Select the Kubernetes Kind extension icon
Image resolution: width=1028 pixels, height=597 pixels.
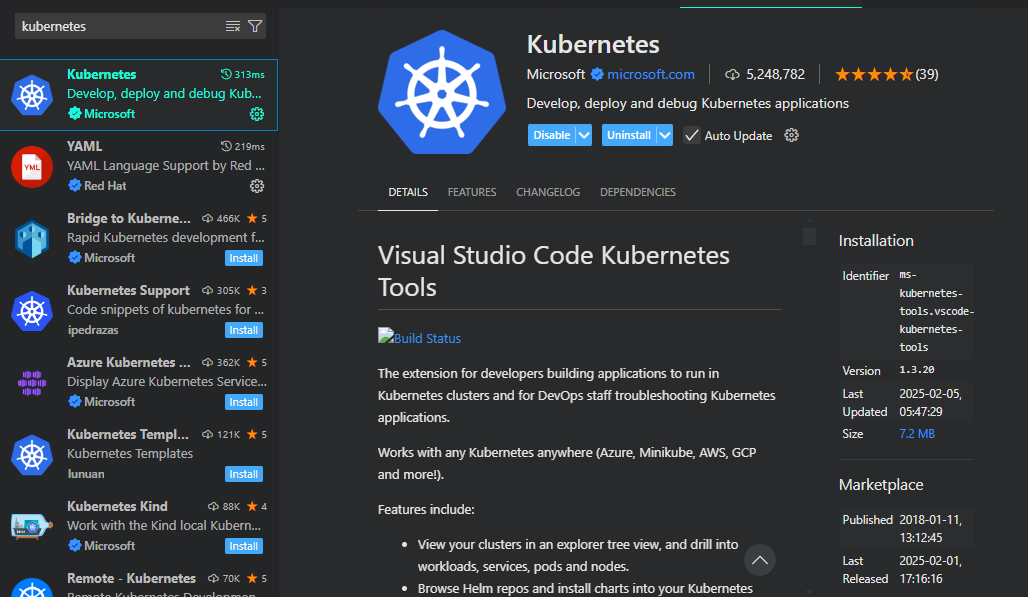(31, 526)
